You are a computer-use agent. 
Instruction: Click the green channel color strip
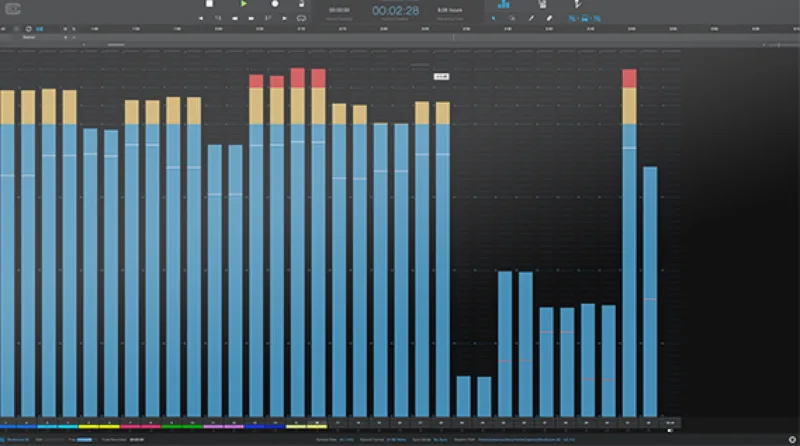[x=182, y=427]
